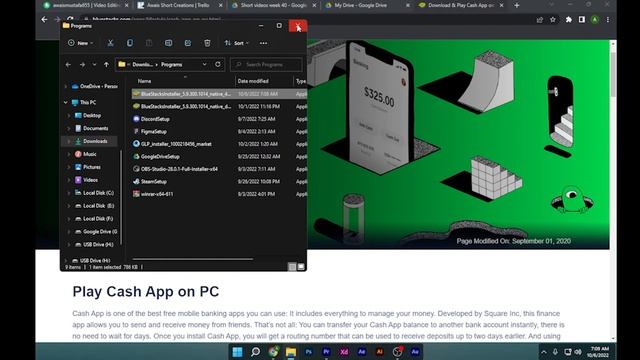640x360 pixels.
Task: Open a new Chrome tab with plus button
Action: (x=517, y=5)
